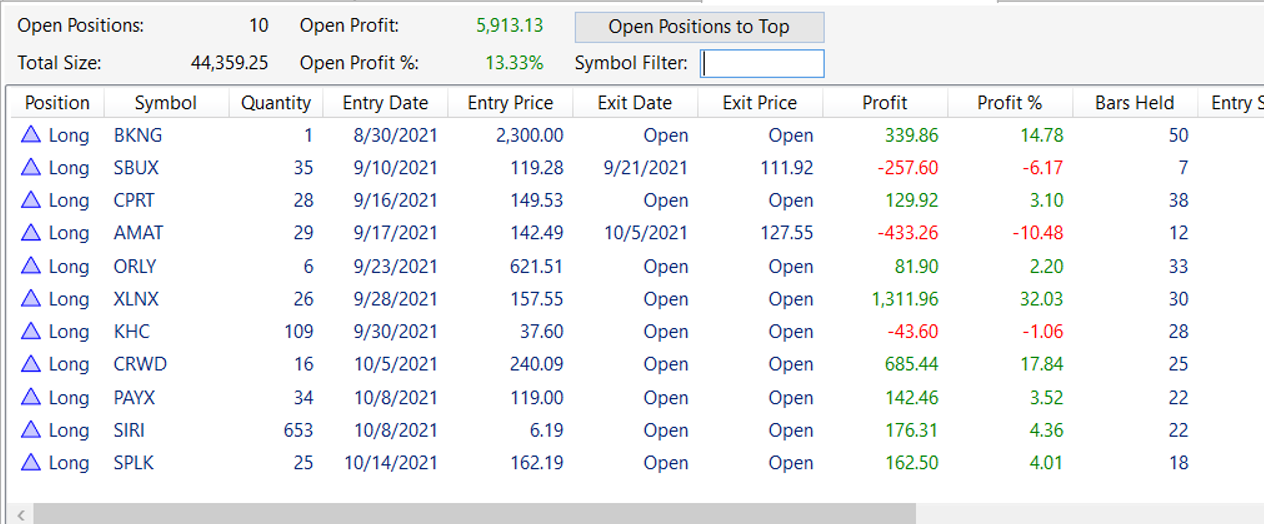Image resolution: width=1264 pixels, height=524 pixels.
Task: Click the Long triangle icon for SBUX
Action: pos(31,168)
